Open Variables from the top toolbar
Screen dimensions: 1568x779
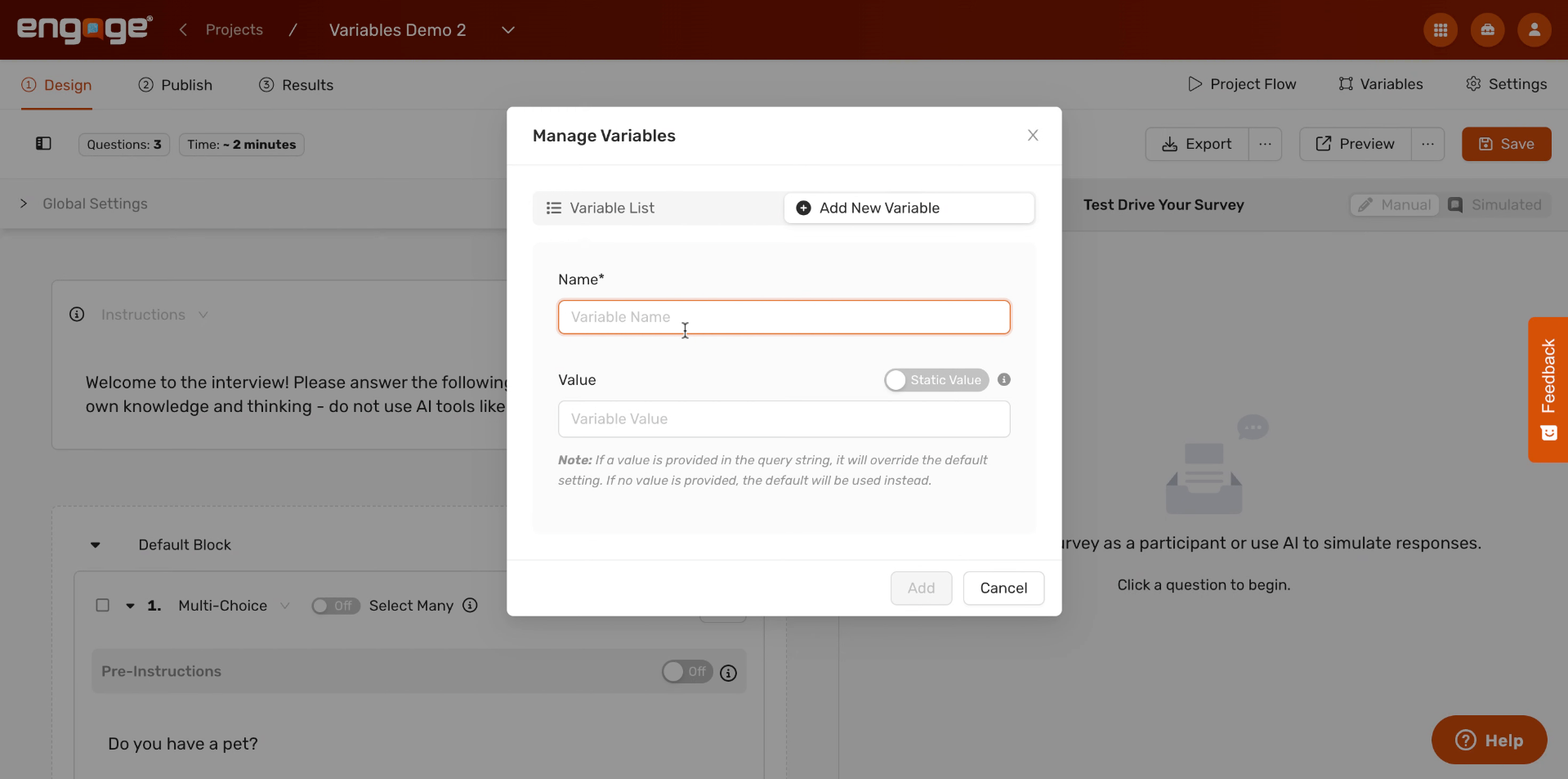click(1381, 84)
